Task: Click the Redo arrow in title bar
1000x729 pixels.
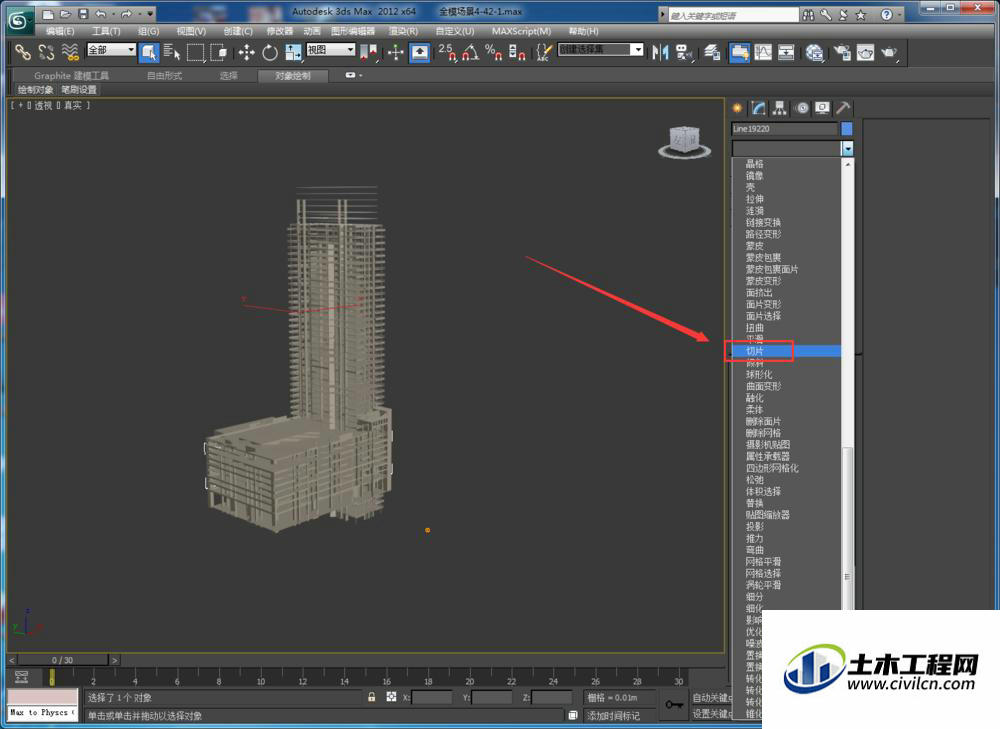Action: [126, 13]
